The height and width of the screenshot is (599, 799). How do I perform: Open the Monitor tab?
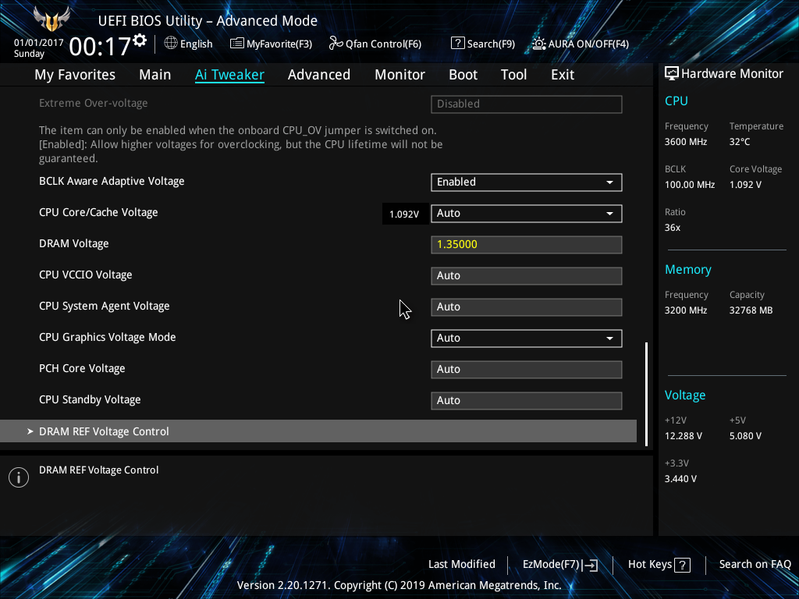click(x=400, y=75)
